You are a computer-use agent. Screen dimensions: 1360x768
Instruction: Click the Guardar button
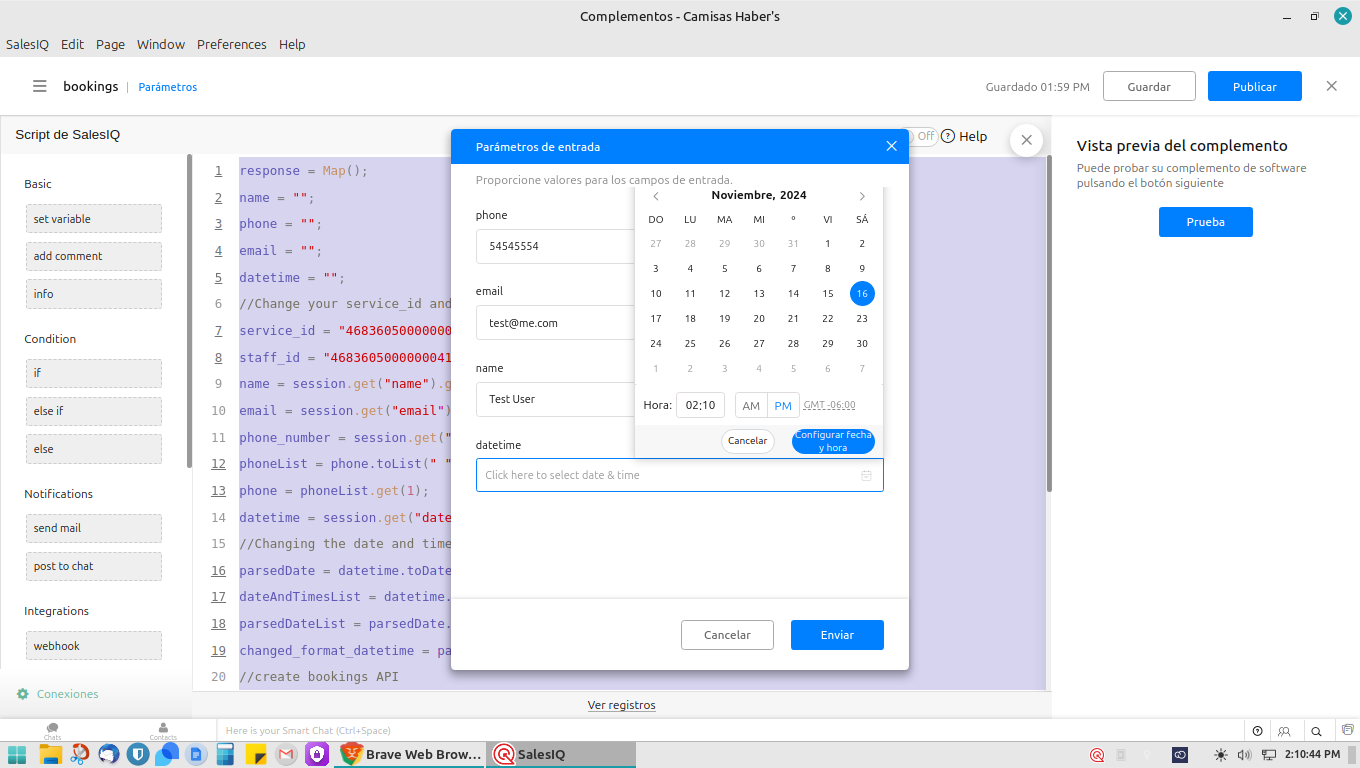(1149, 86)
